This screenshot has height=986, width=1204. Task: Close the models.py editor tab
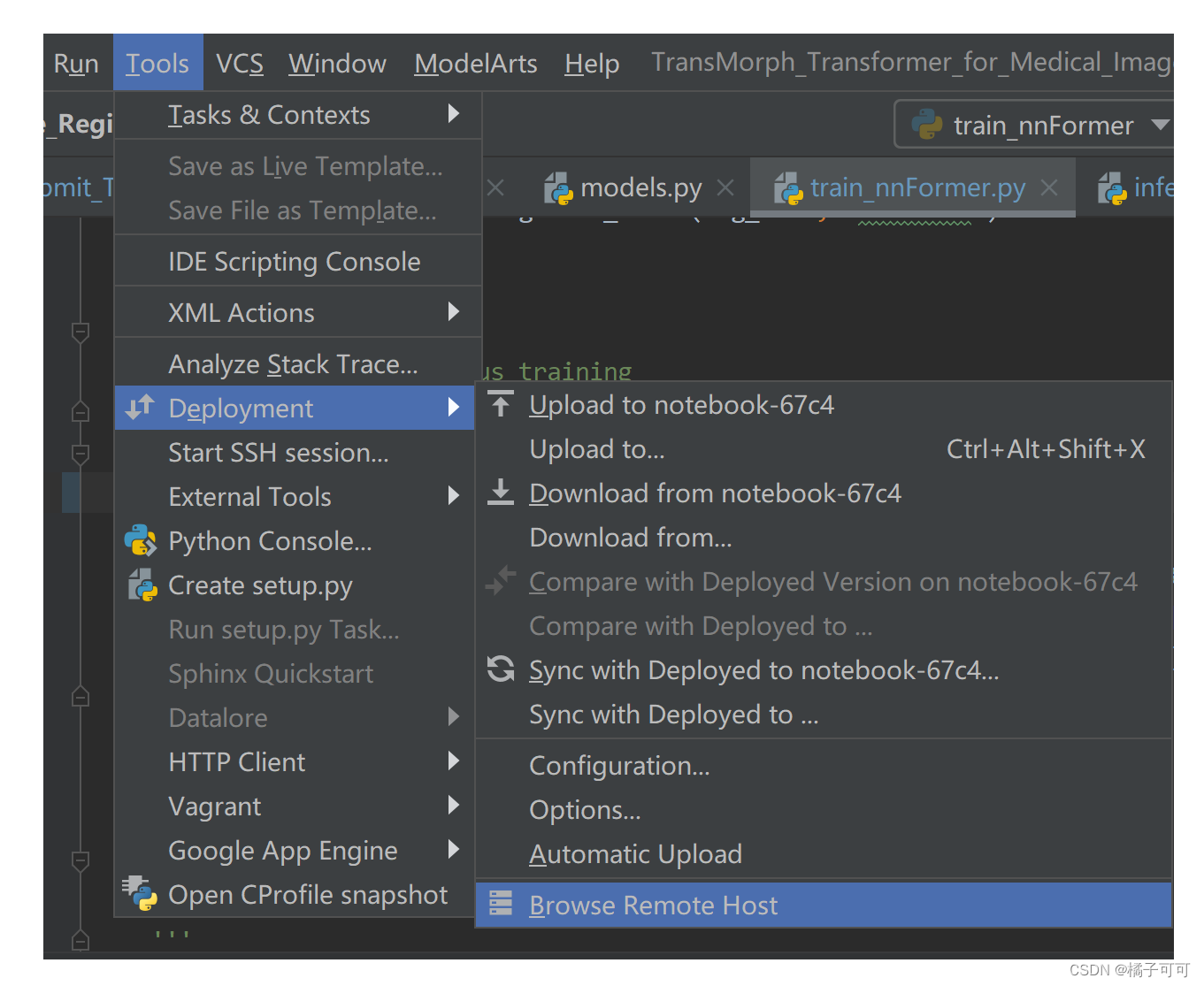tap(725, 187)
